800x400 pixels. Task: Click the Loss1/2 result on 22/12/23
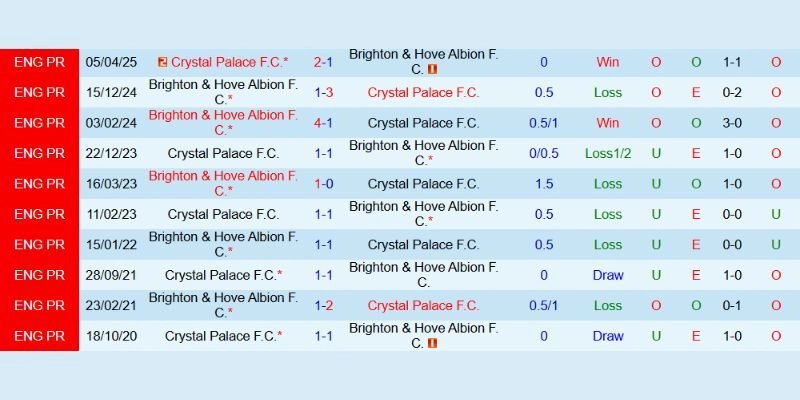(608, 154)
